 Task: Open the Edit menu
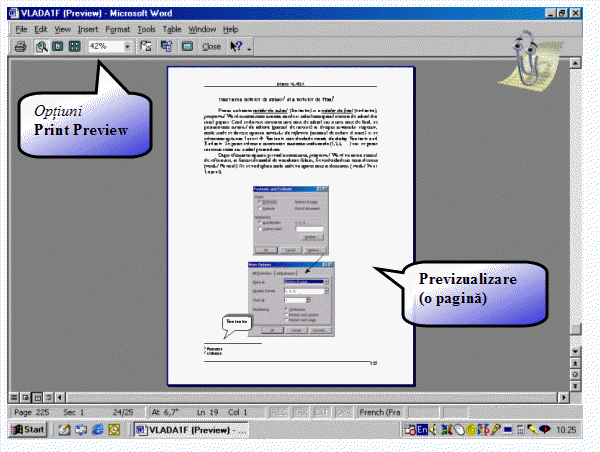pyautogui.click(x=41, y=29)
